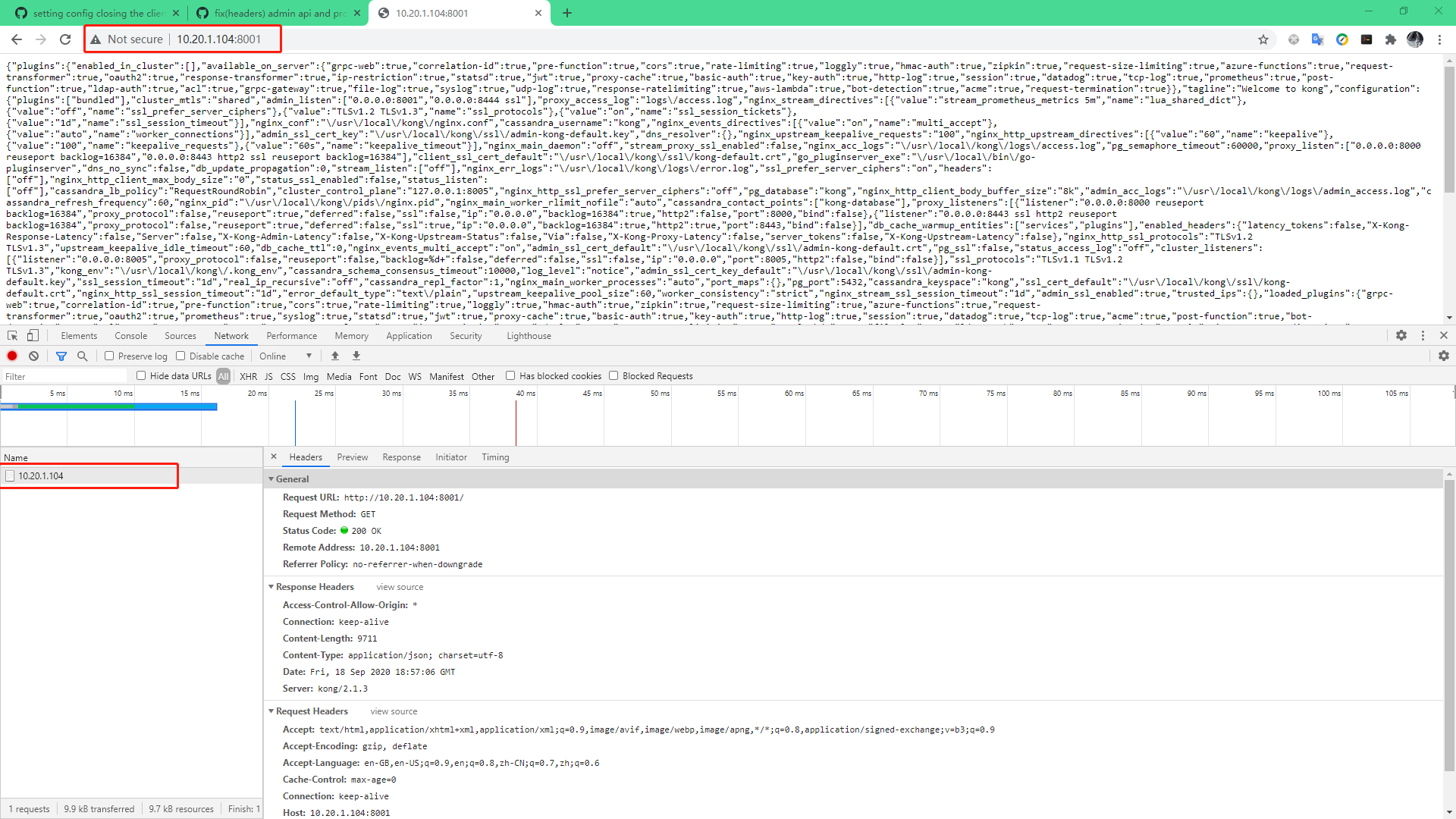Select the inspect element tool
1456x819 pixels.
[11, 335]
